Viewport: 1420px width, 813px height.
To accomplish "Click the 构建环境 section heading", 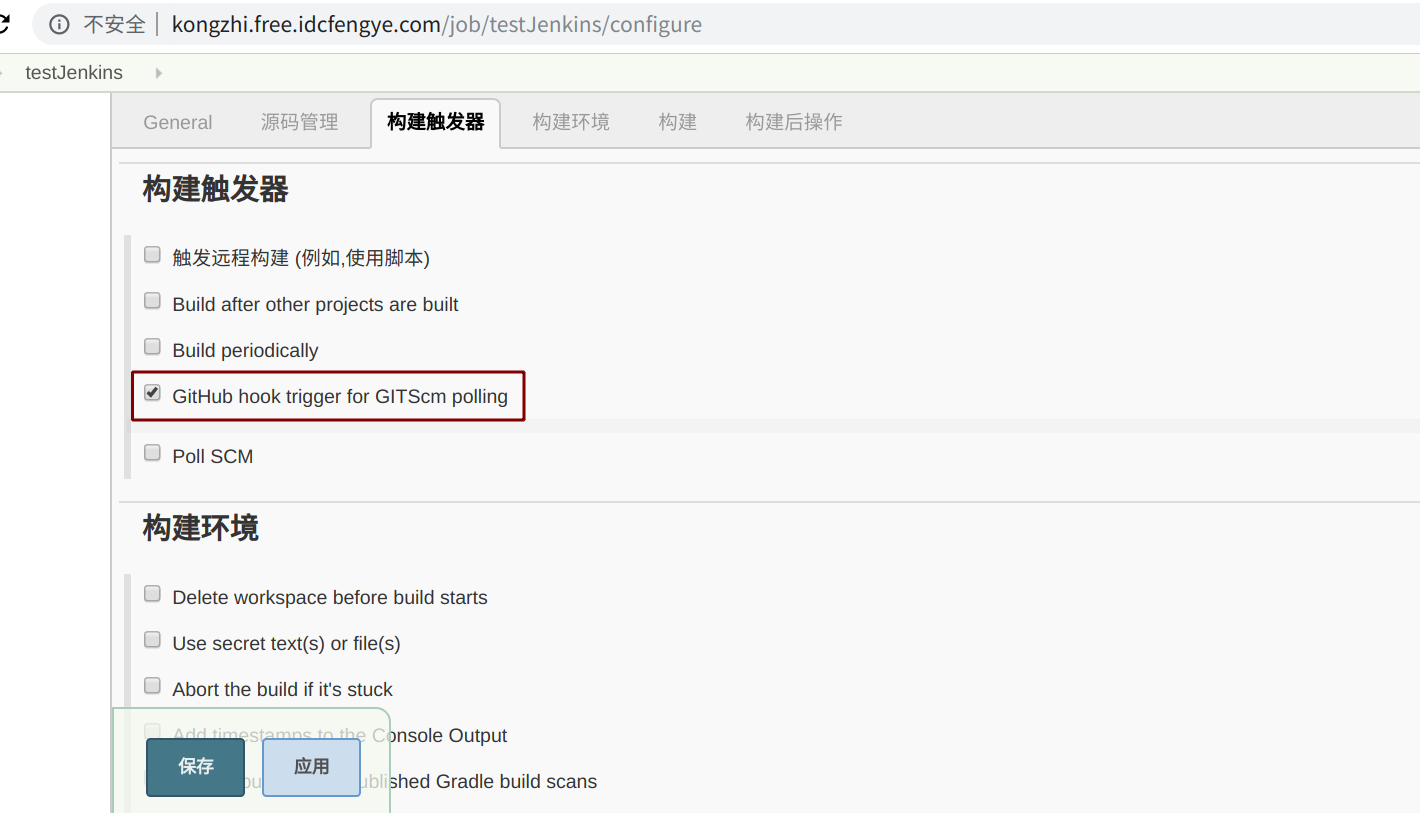I will click(x=201, y=528).
